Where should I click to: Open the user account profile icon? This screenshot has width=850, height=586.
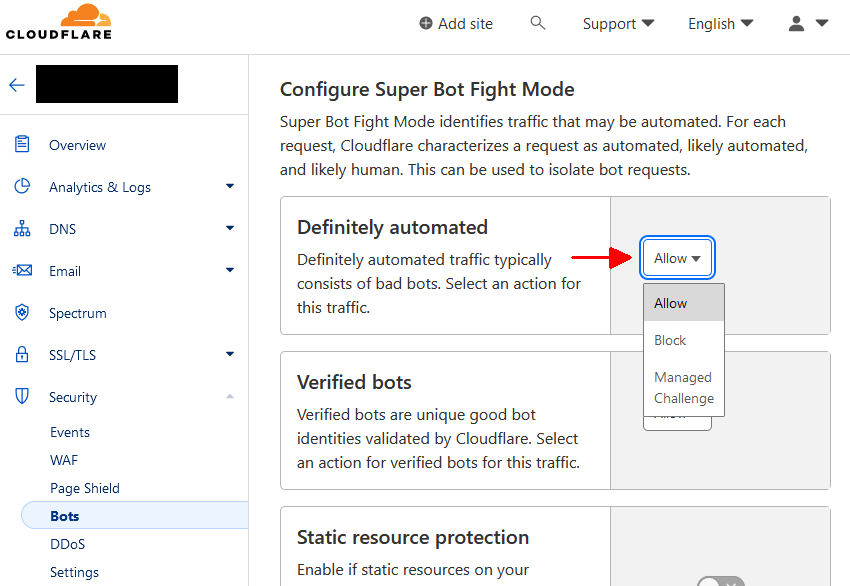click(x=796, y=23)
